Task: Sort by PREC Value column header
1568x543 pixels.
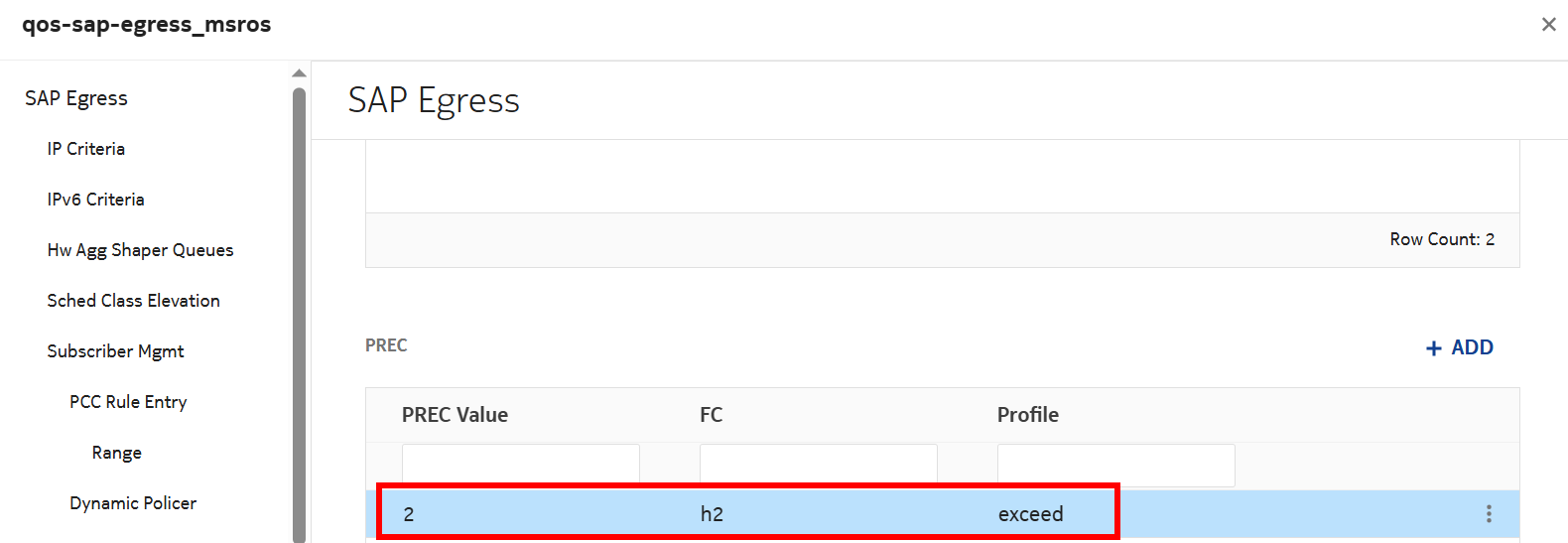Action: (455, 415)
